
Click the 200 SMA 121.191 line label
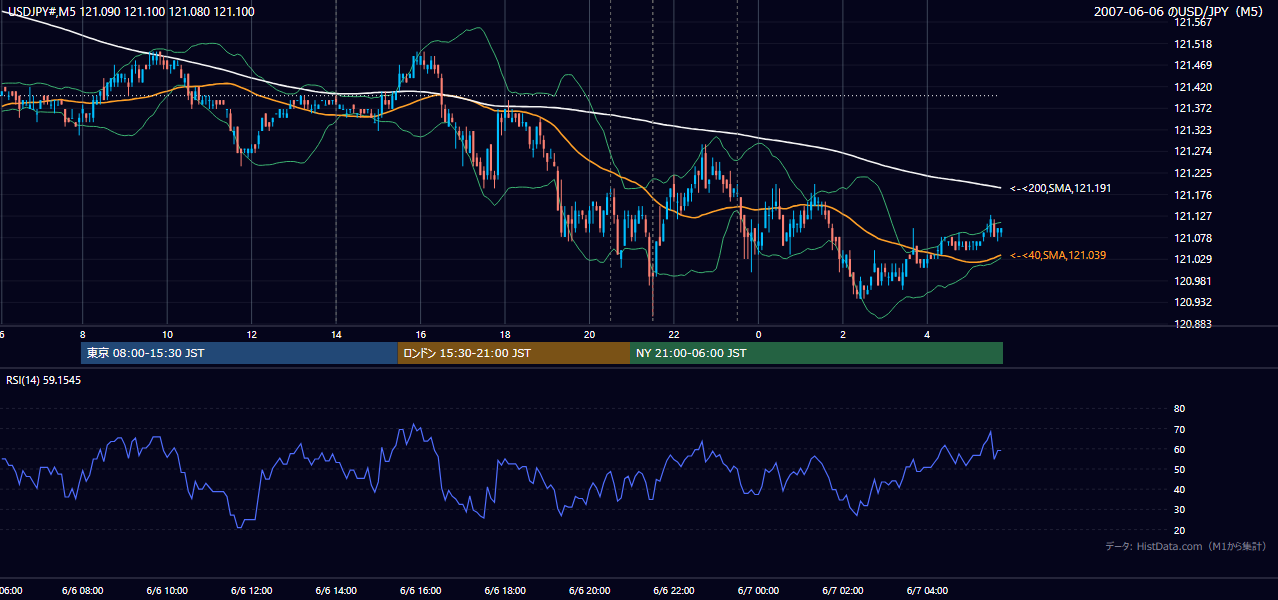coord(1060,188)
